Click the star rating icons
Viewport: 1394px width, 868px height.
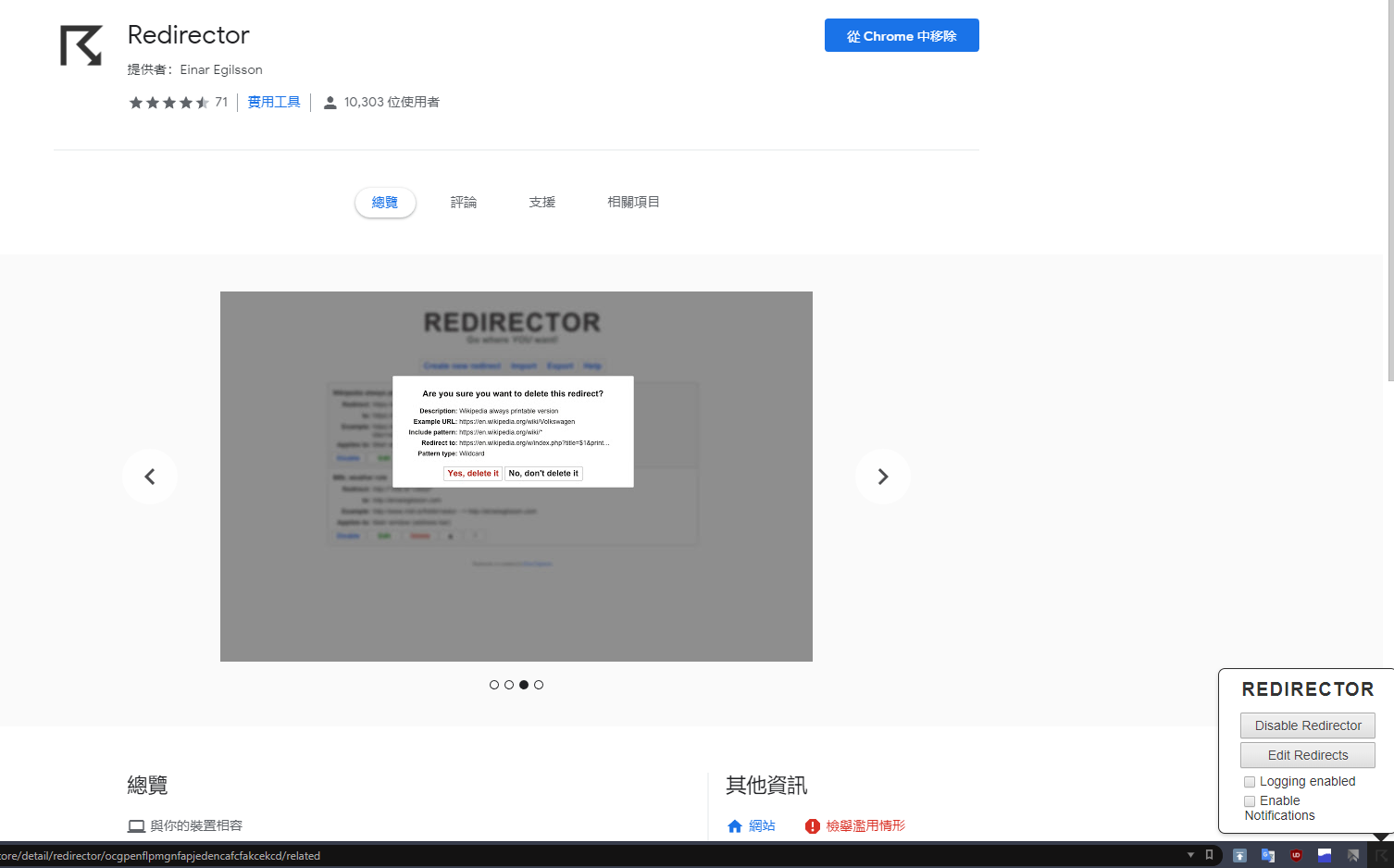tap(169, 103)
